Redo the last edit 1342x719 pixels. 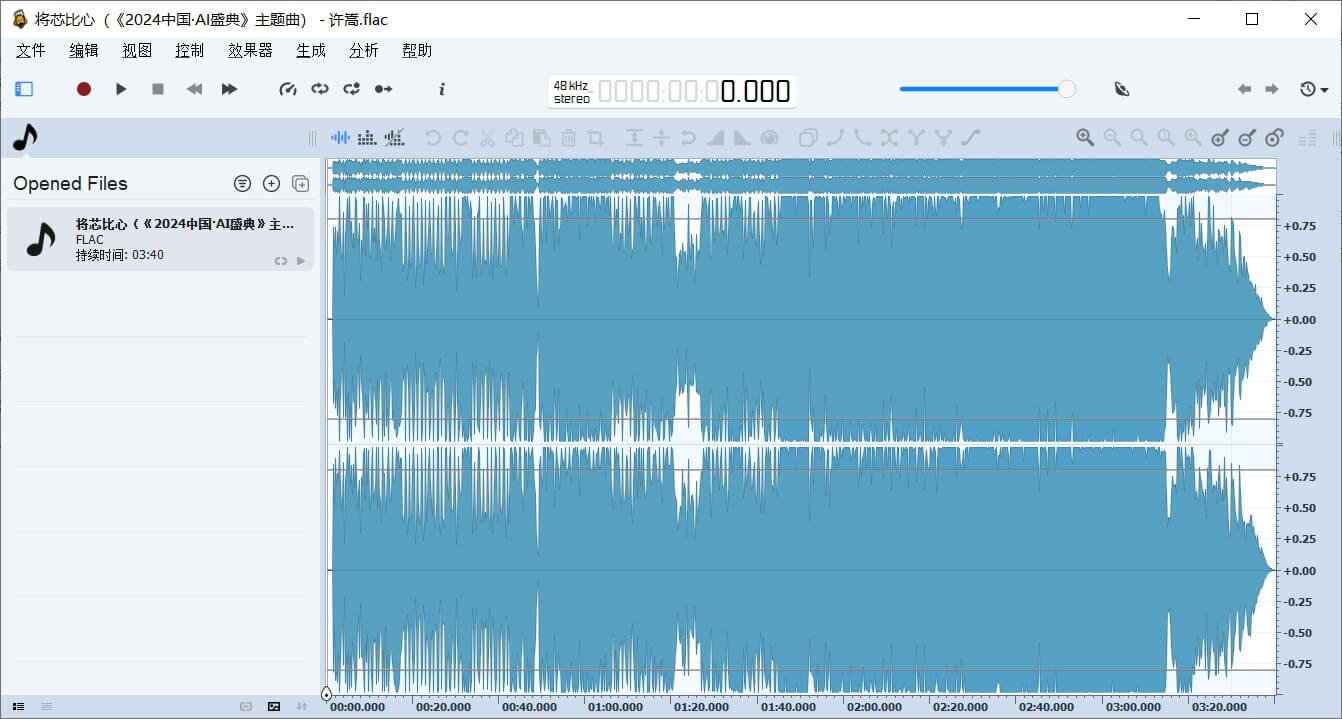(460, 138)
